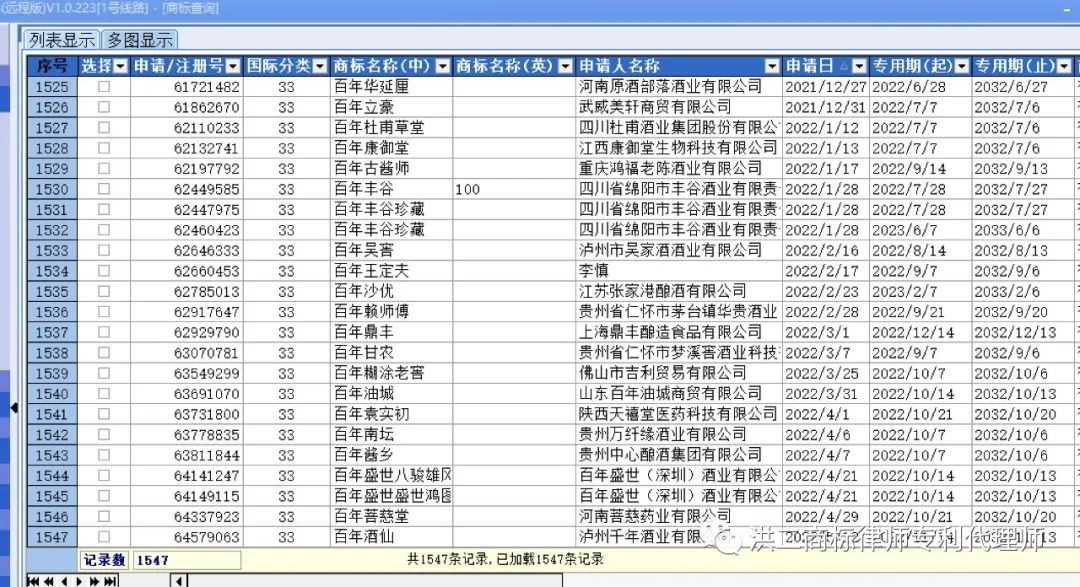Click applicant 佛山市吉利贸易有限公司
The width and height of the screenshot is (1080, 587).
[x=663, y=373]
